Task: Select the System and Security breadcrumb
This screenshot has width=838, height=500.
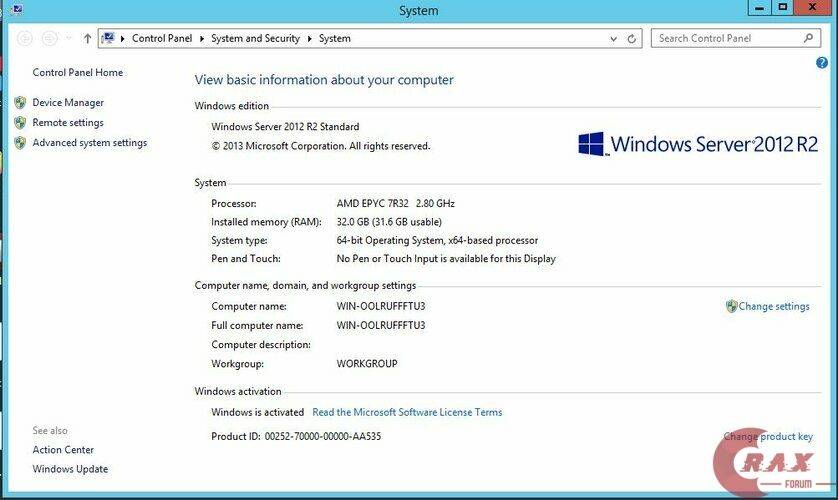Action: [255, 38]
